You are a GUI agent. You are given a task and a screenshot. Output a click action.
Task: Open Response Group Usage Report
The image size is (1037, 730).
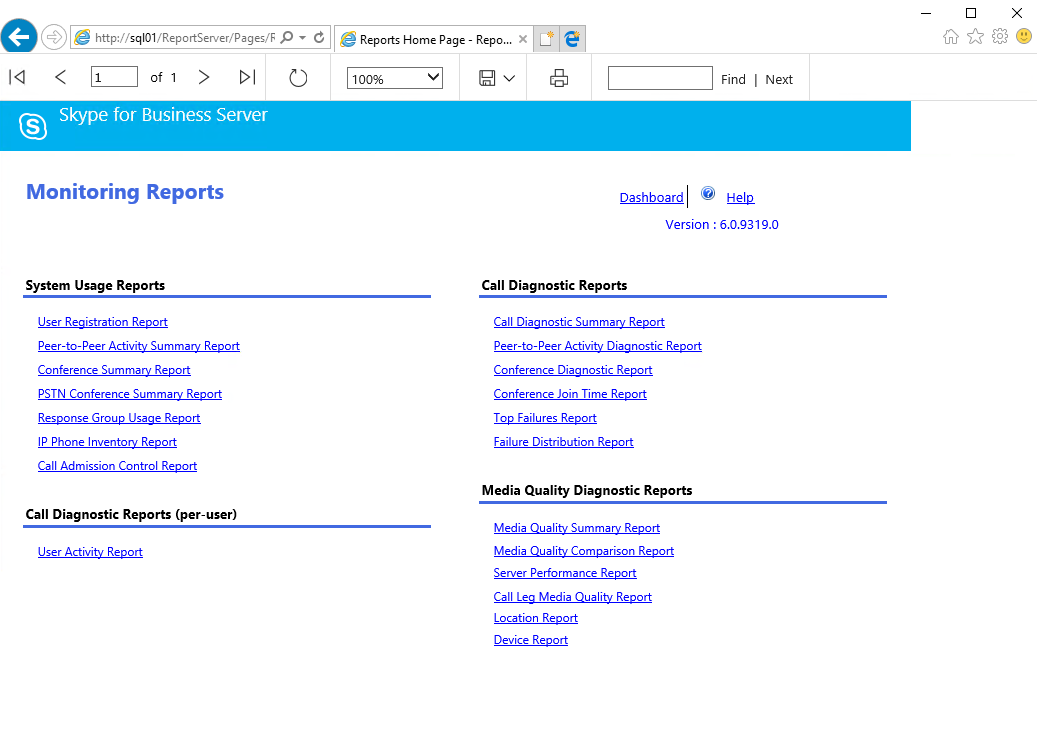click(119, 418)
